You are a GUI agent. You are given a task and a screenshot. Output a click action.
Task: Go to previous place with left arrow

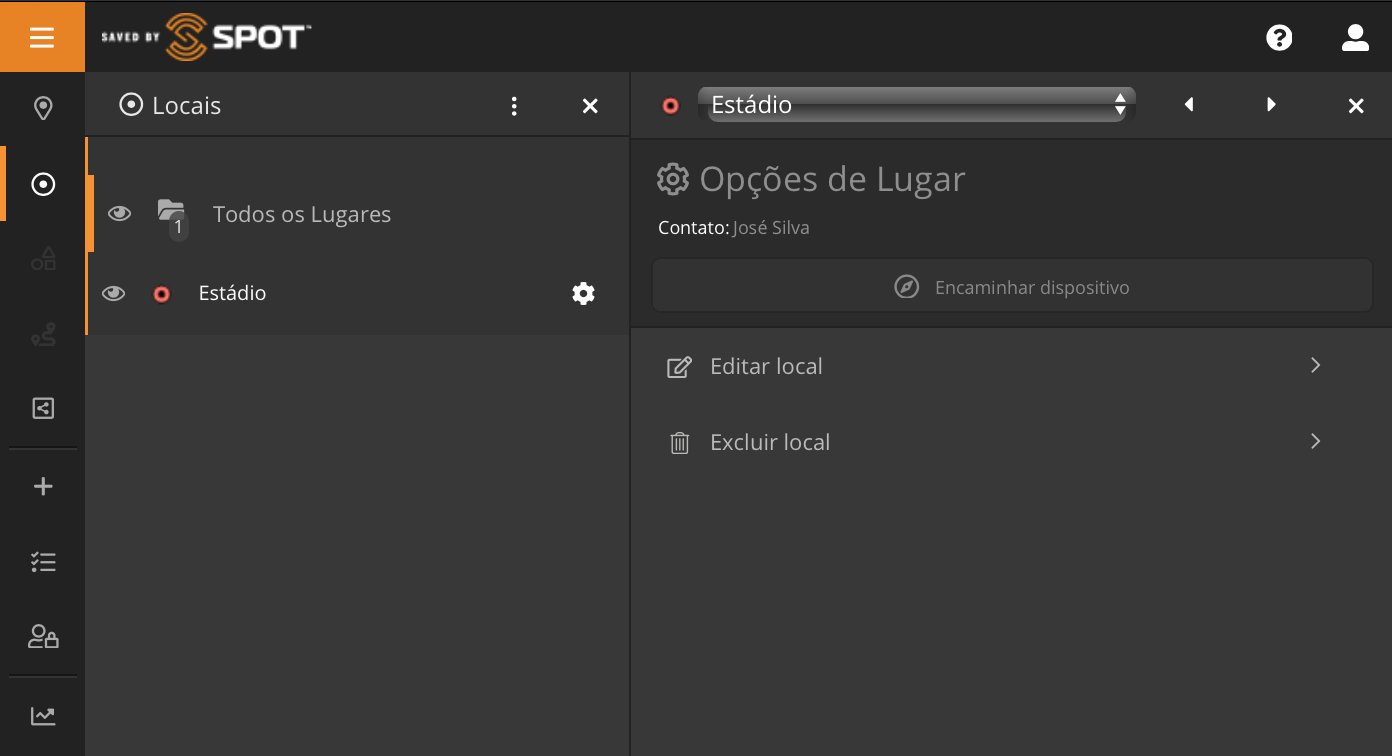pos(1189,105)
